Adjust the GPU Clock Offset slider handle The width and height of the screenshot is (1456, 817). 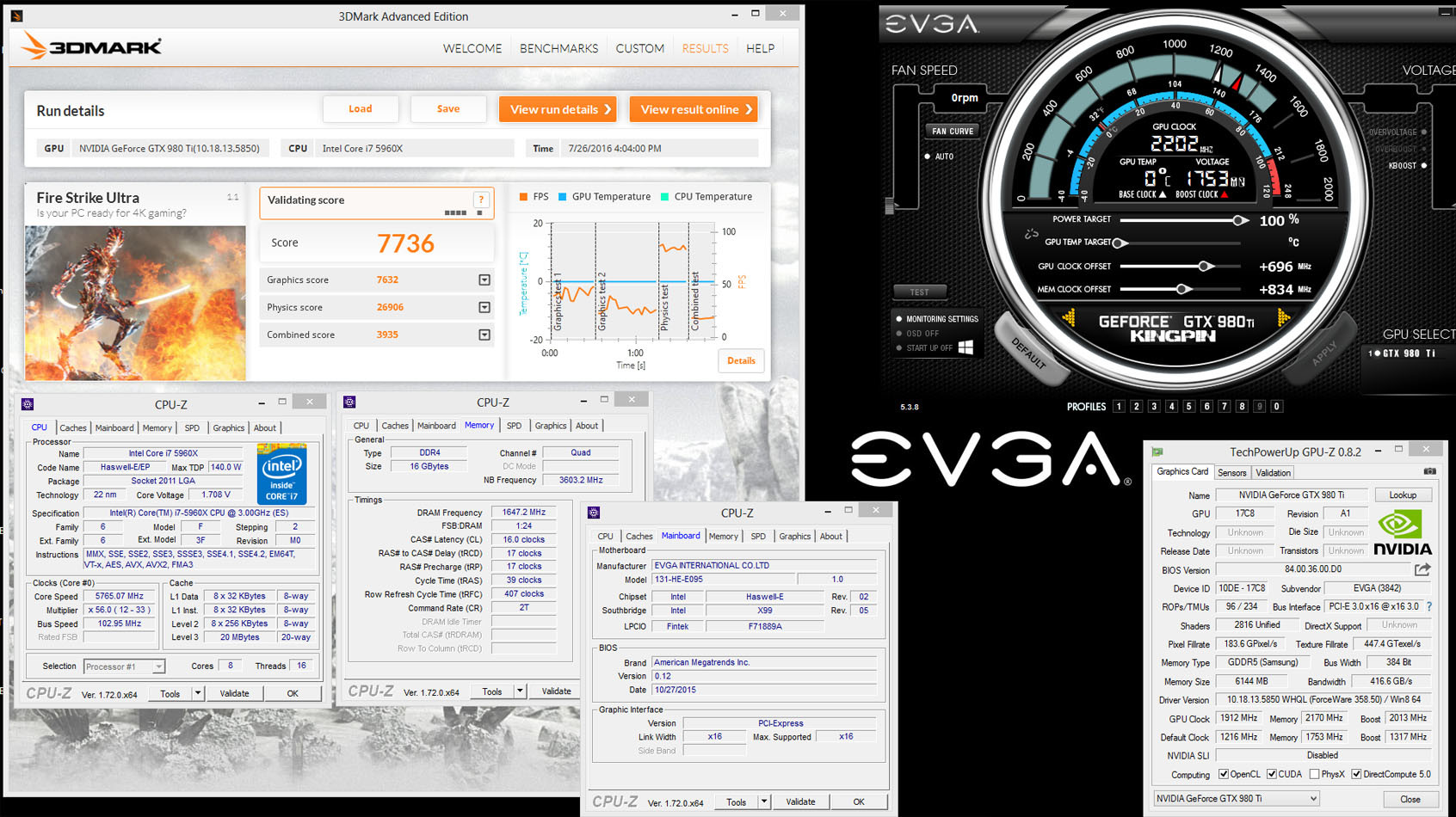point(1205,267)
